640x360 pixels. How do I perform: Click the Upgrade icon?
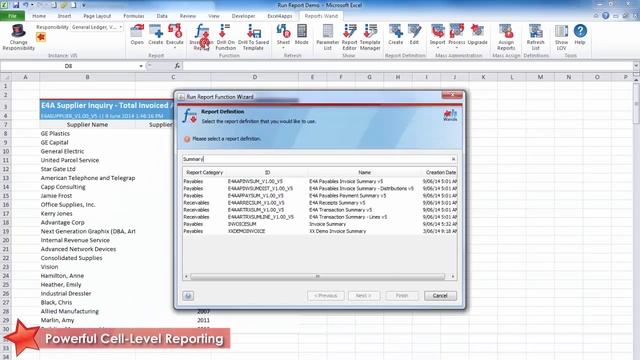click(x=478, y=34)
